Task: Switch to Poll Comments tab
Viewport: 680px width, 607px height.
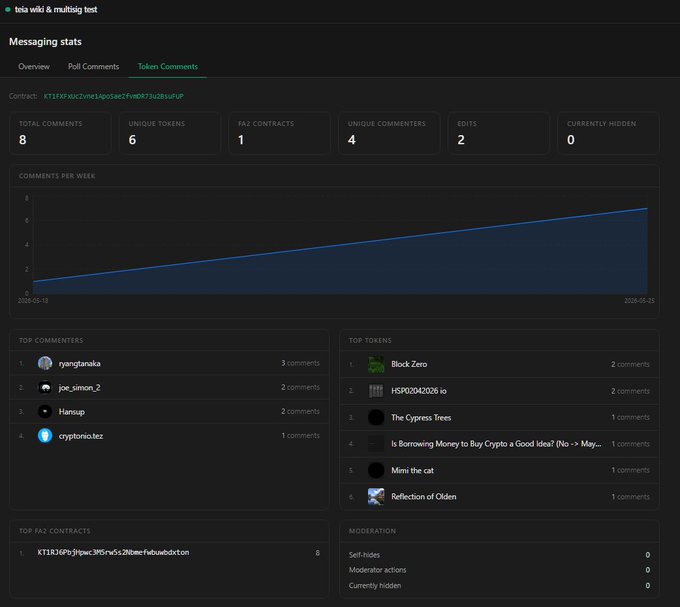Action: point(93,66)
